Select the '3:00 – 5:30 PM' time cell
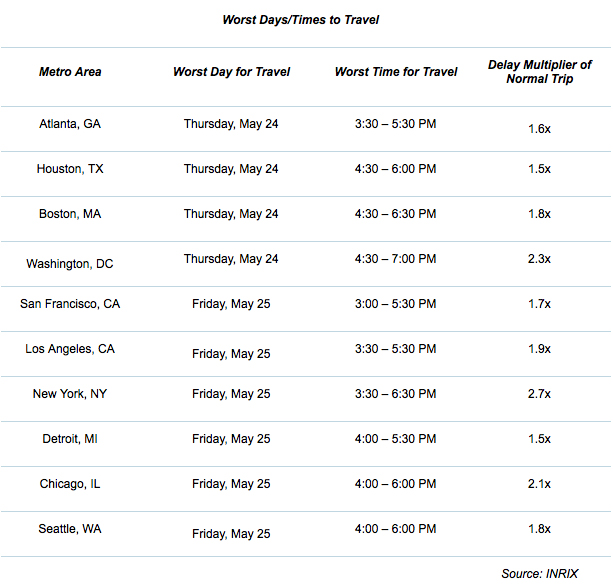This screenshot has height=587, width=613. click(395, 303)
